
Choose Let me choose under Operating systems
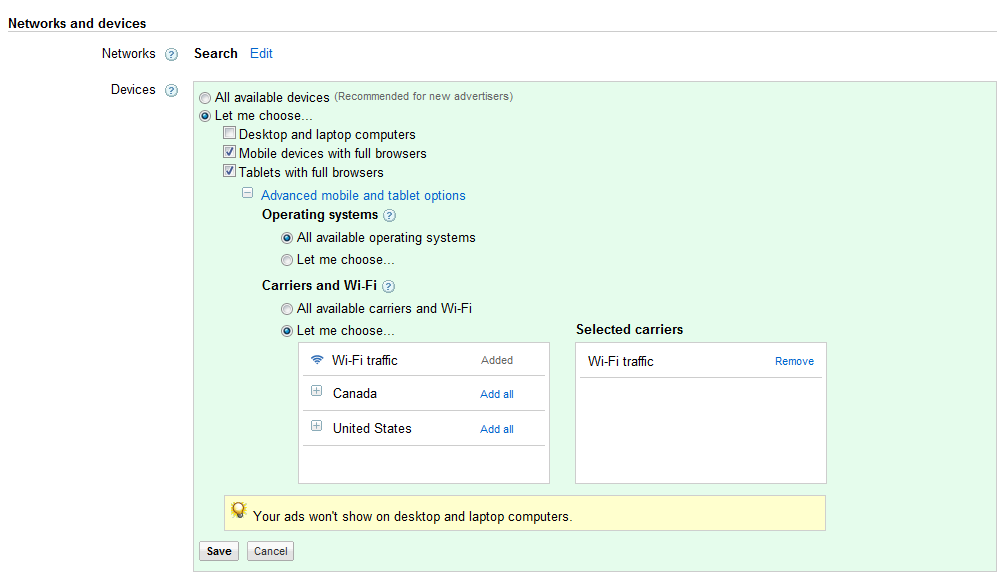coord(288,260)
